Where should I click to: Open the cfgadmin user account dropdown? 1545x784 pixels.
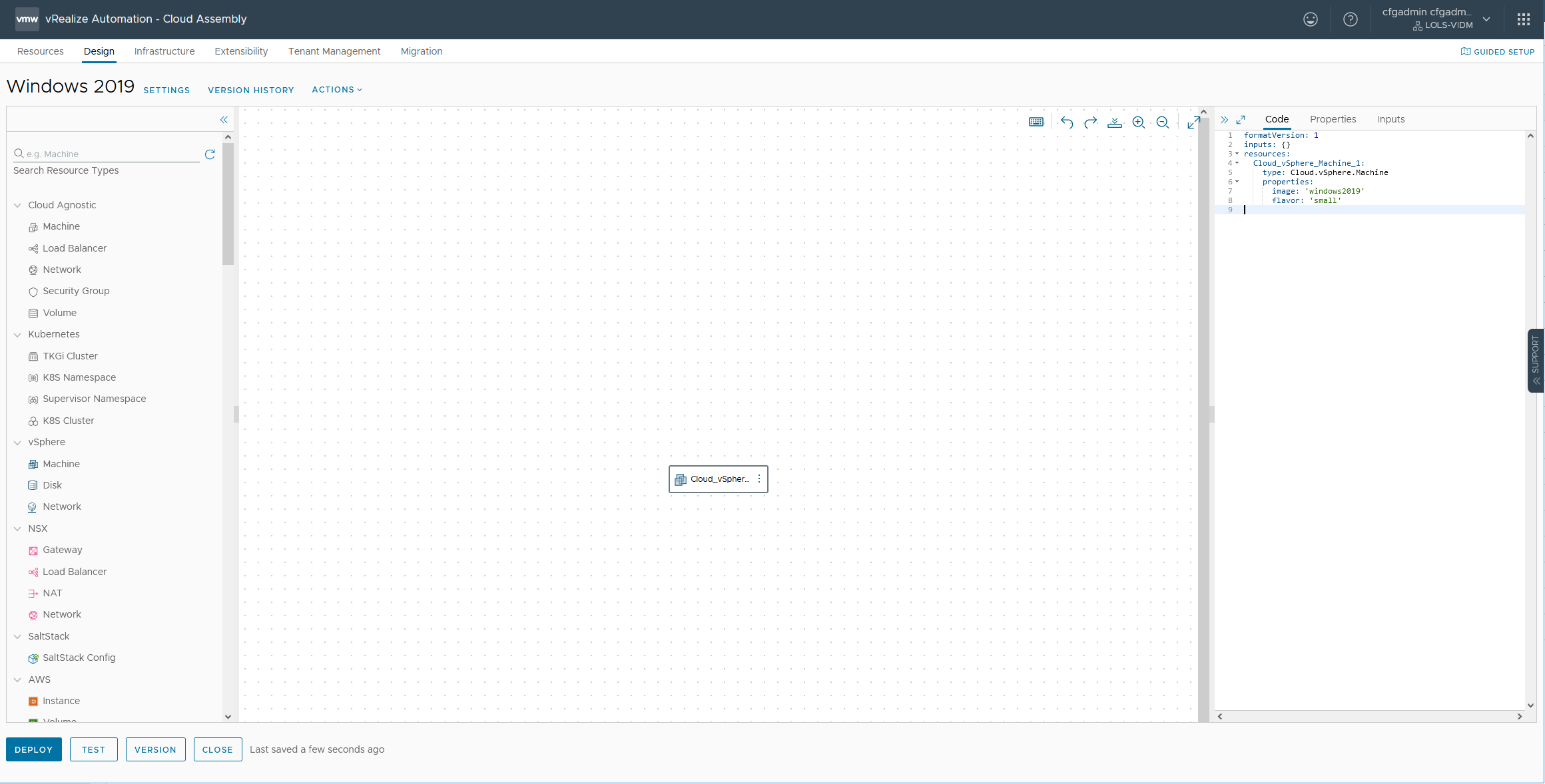pos(1436,19)
